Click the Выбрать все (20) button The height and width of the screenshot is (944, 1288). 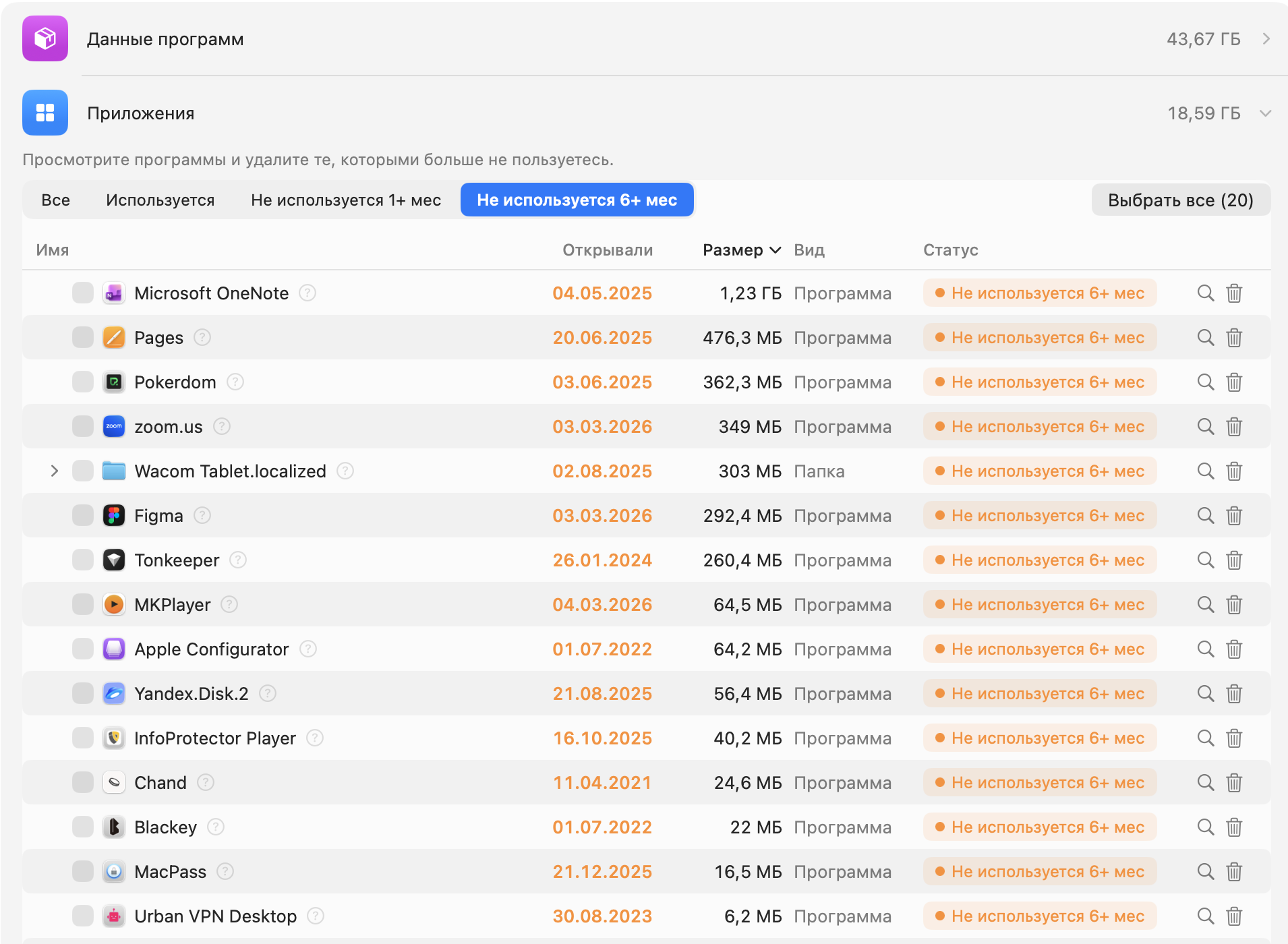(x=1181, y=200)
